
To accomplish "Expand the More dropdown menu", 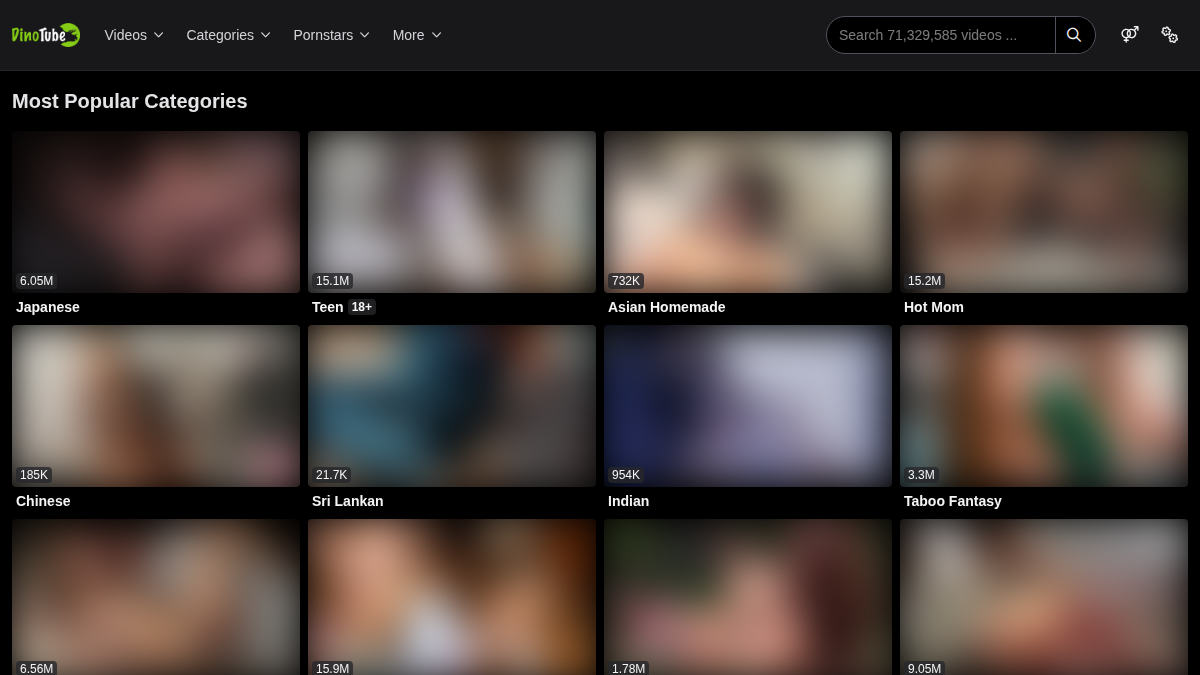I will [417, 35].
